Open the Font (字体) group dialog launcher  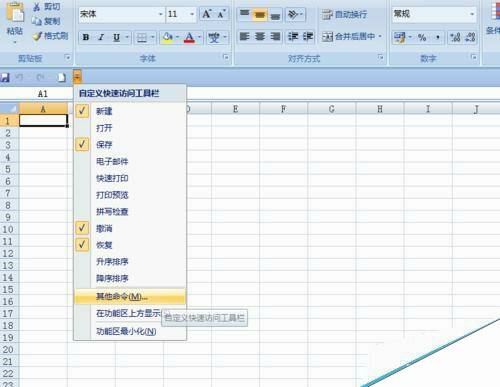coord(226,58)
